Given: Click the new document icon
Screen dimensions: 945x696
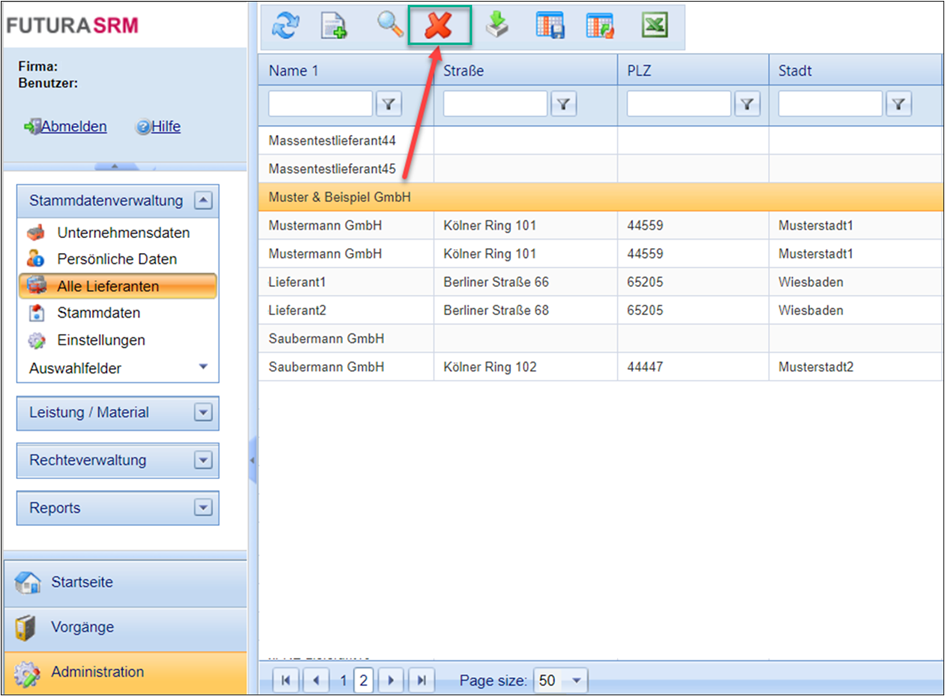Looking at the screenshot, I should pos(333,26).
